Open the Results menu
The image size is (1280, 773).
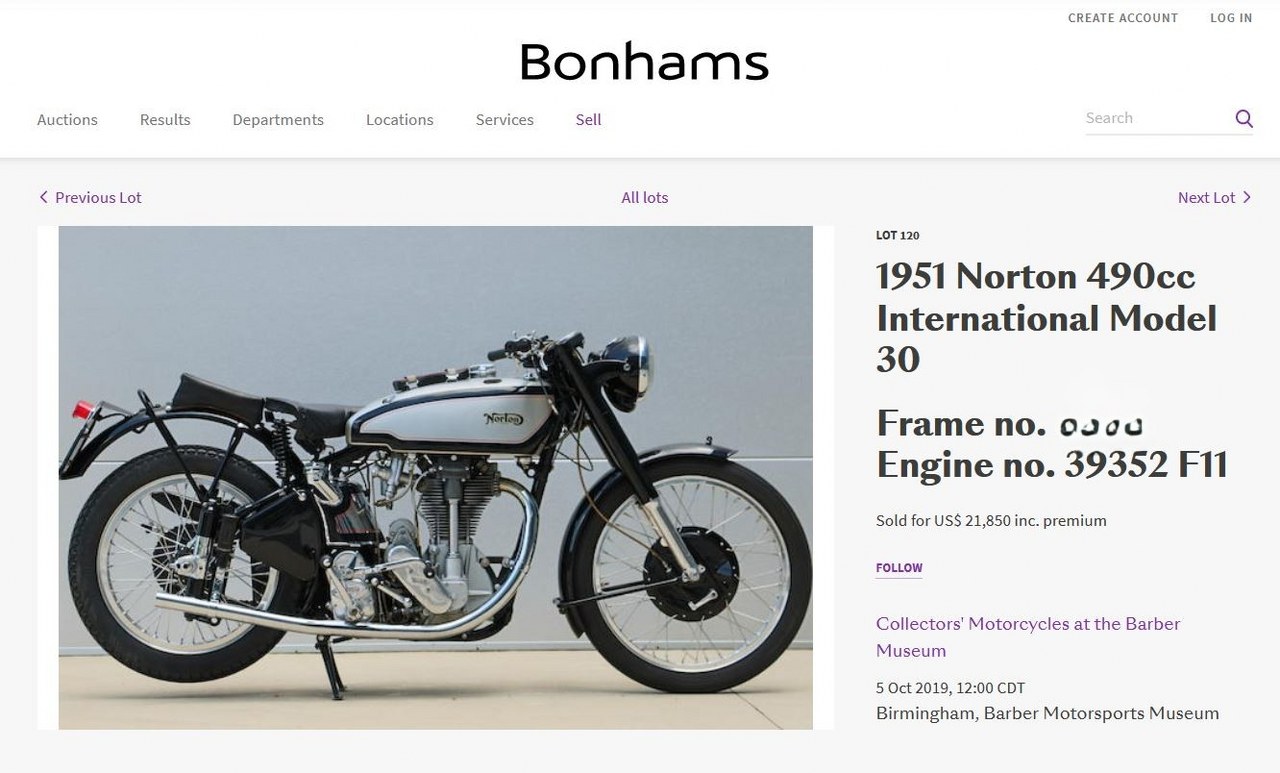pos(165,120)
